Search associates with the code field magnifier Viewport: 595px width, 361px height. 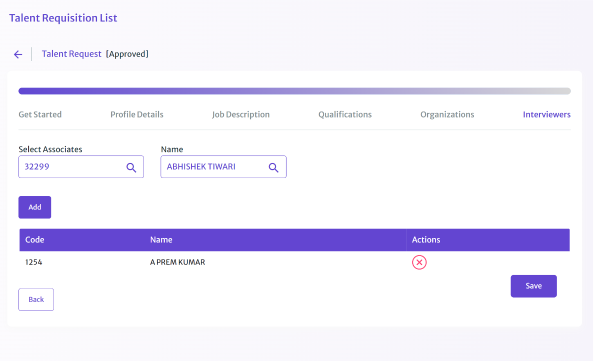click(x=131, y=167)
